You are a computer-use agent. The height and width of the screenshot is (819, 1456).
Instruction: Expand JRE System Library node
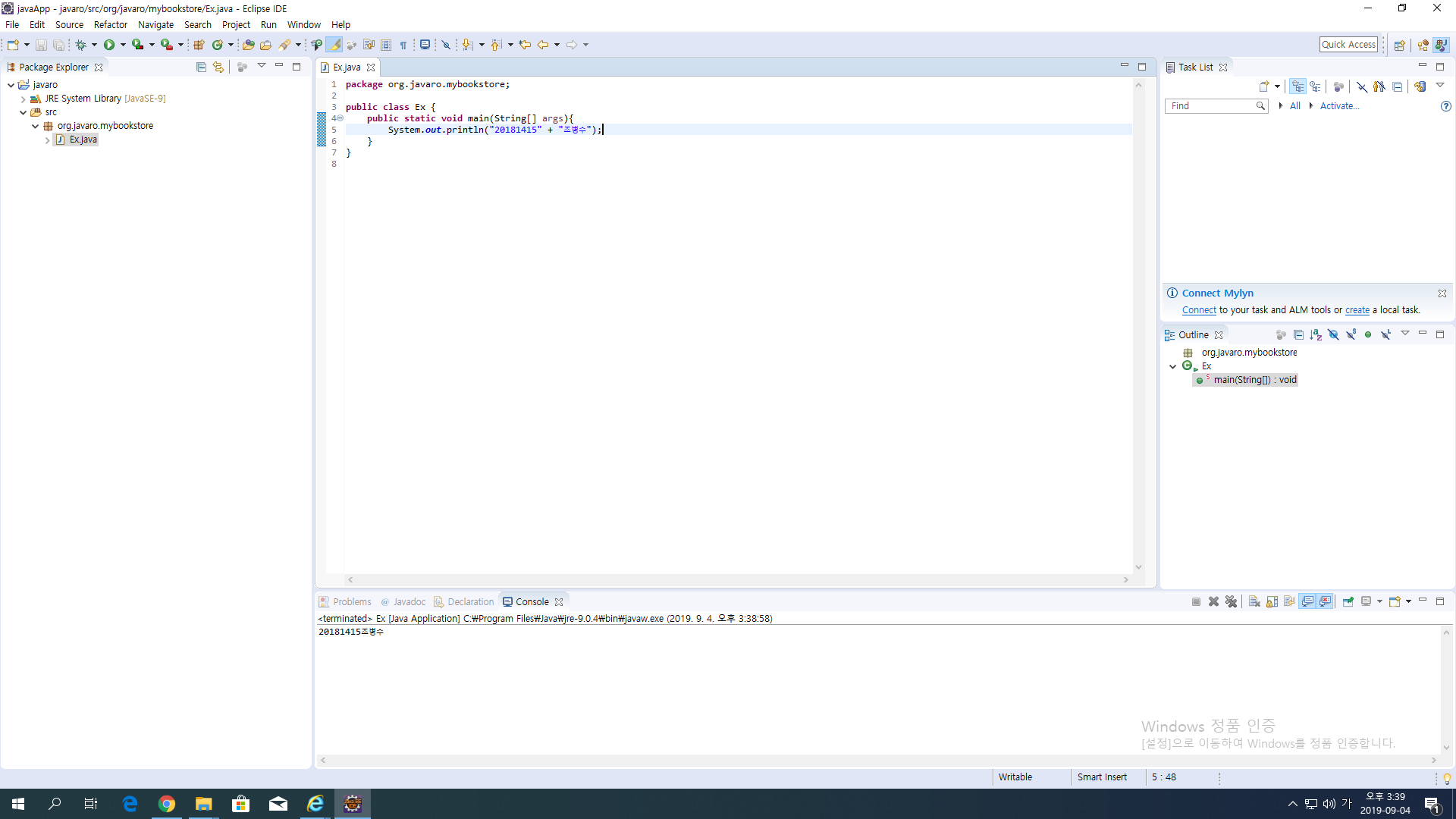[24, 99]
